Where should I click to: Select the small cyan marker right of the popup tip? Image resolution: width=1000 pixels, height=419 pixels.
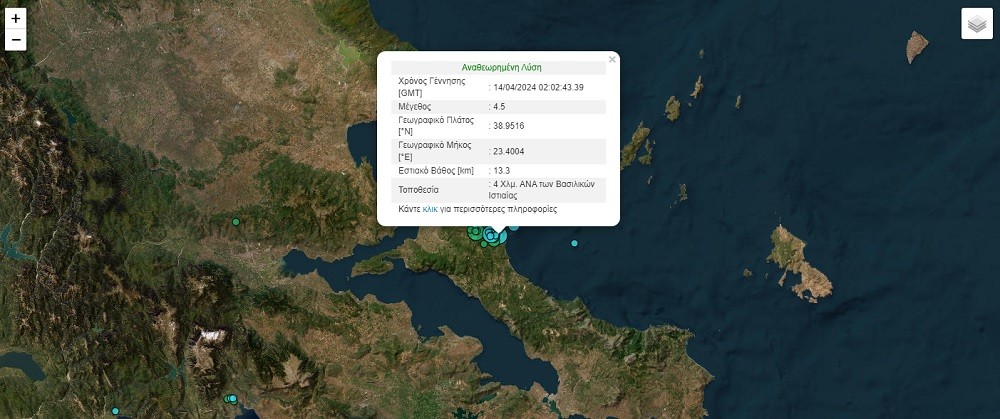pos(514,226)
